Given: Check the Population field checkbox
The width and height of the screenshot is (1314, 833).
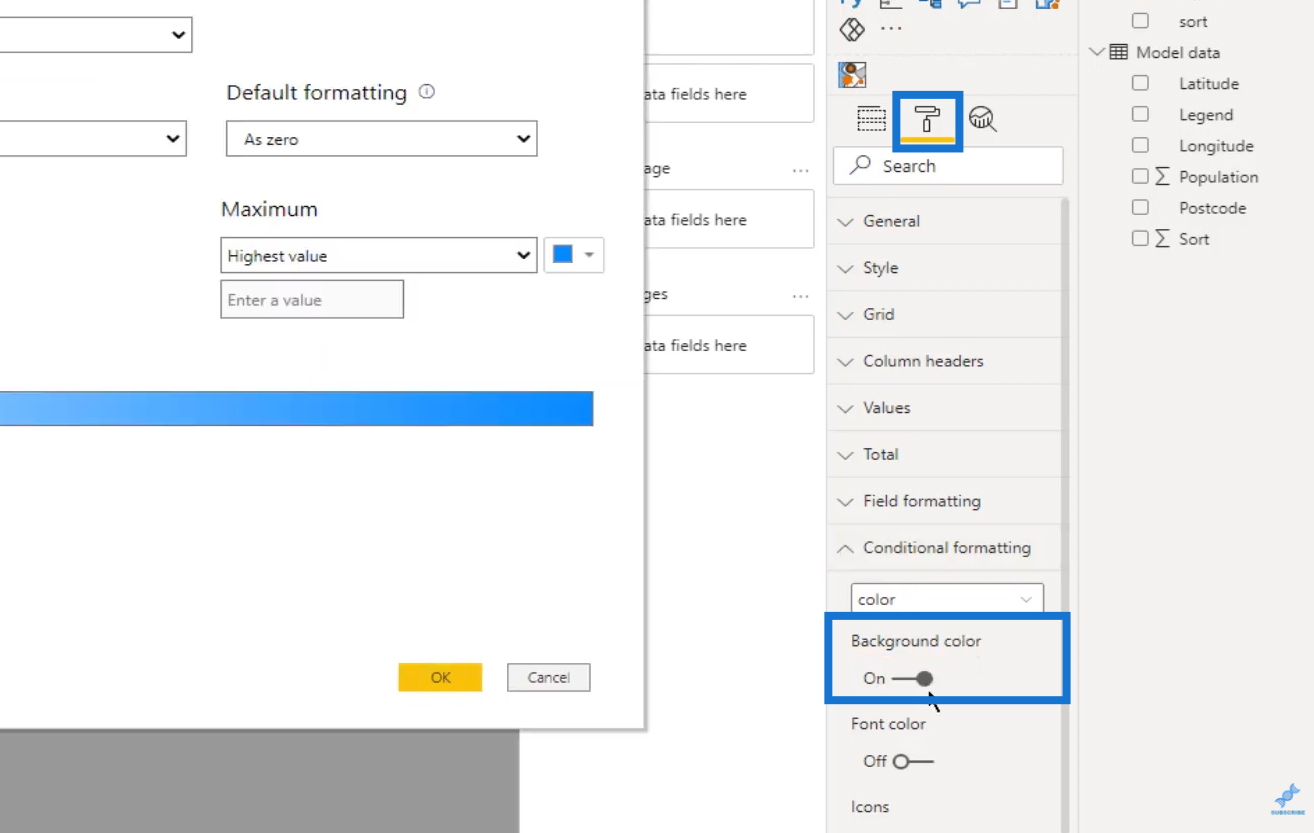Looking at the screenshot, I should [1140, 177].
